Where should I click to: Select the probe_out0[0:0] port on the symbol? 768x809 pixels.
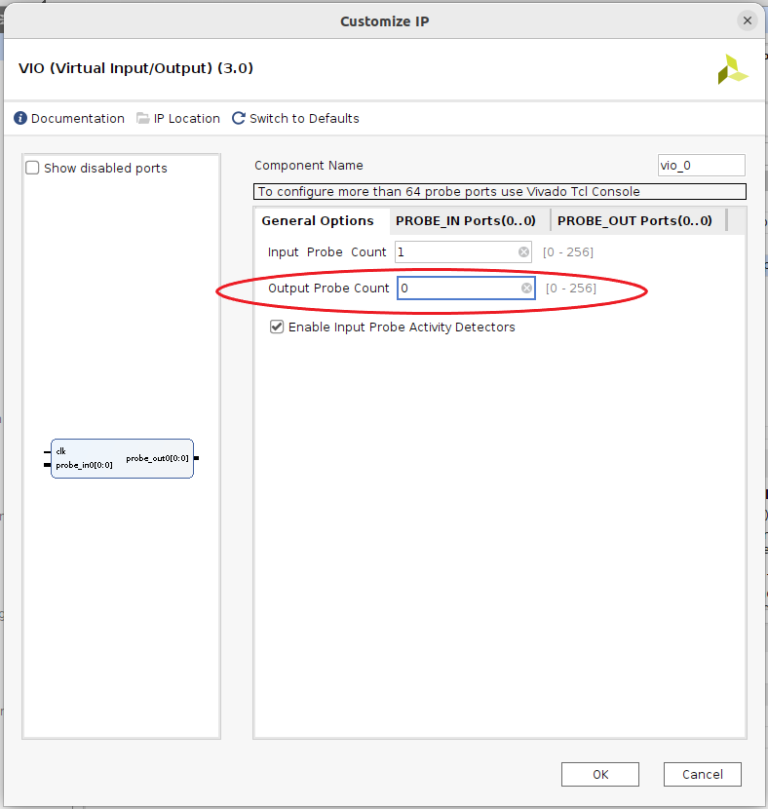(x=158, y=458)
